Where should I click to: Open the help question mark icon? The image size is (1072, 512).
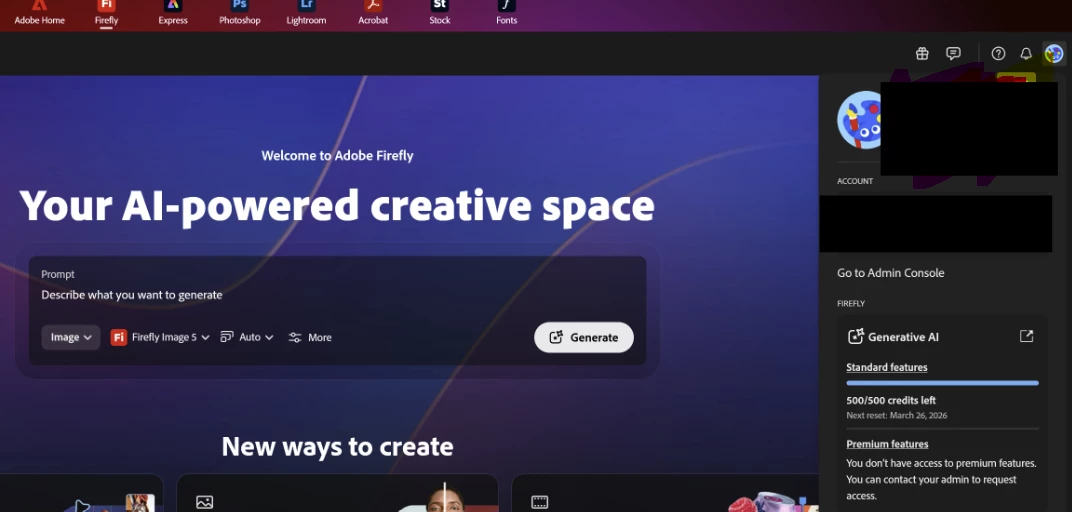998,53
